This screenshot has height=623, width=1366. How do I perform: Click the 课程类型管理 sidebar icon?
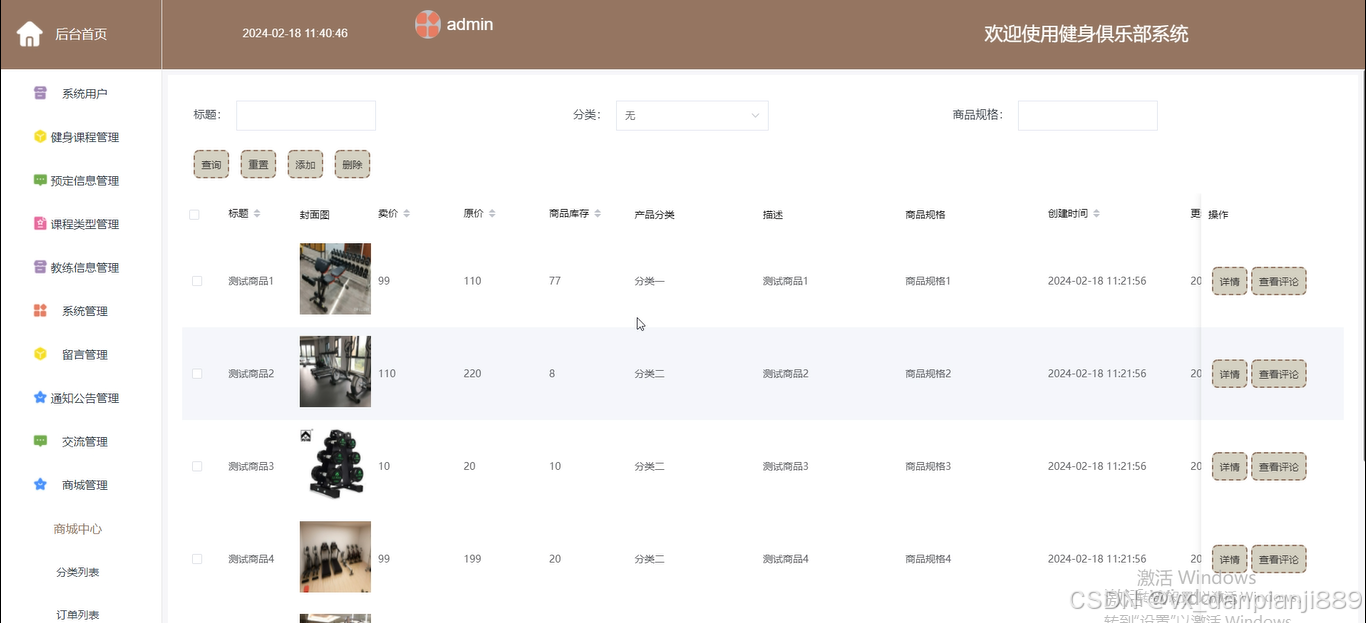tap(40, 224)
